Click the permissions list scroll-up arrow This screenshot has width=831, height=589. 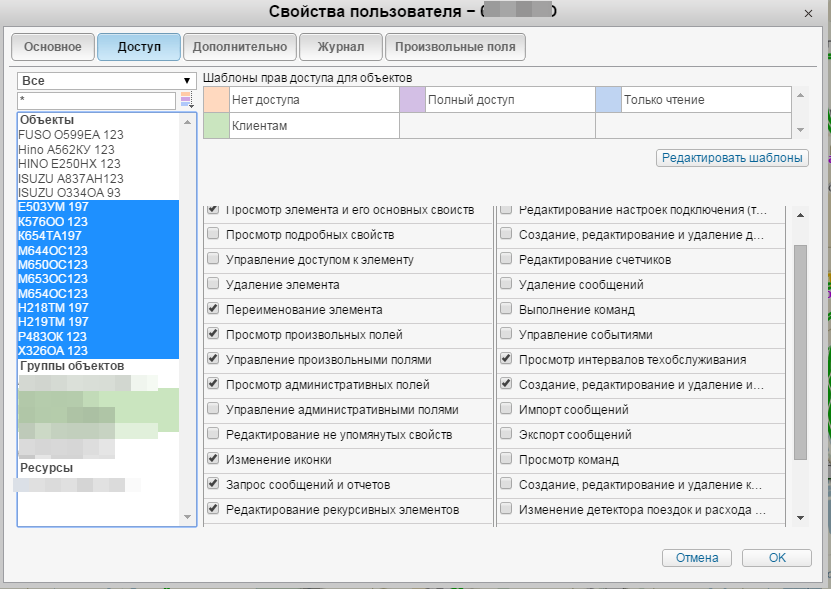point(799,215)
